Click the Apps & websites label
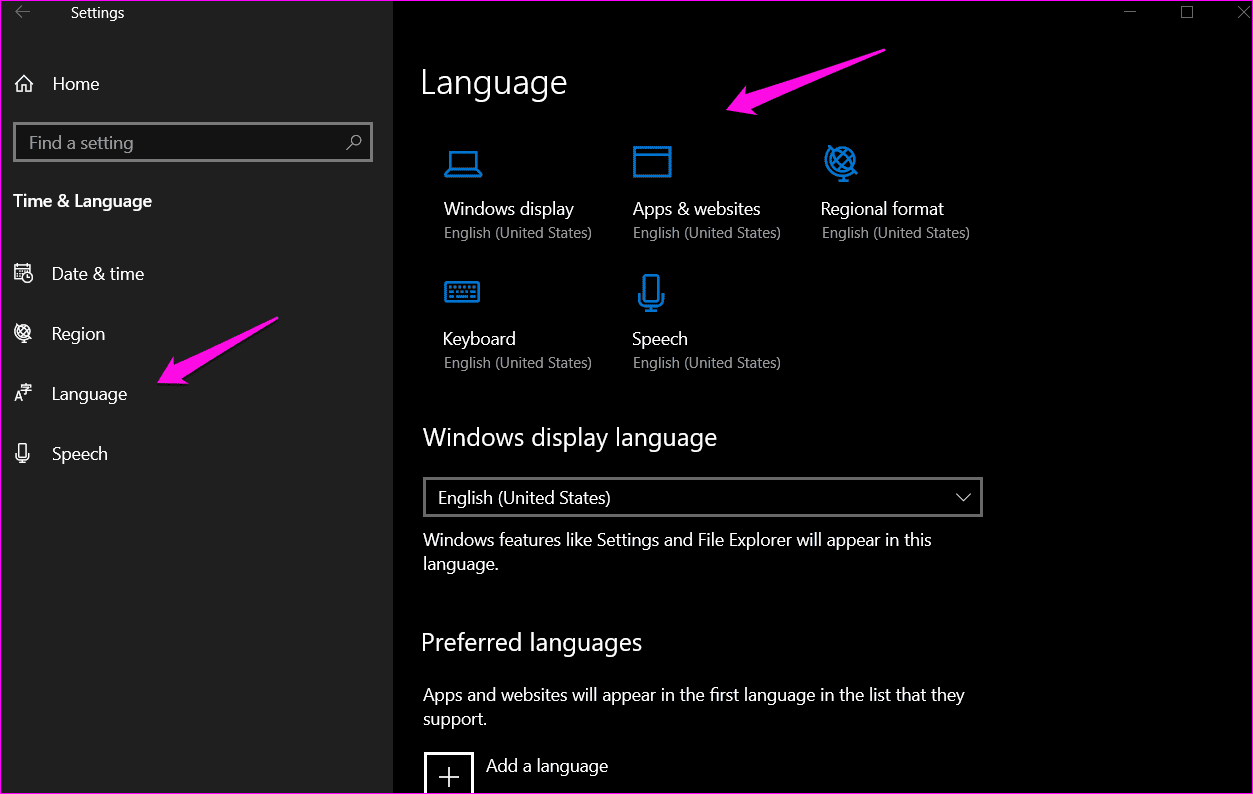This screenshot has width=1253, height=794. [697, 209]
